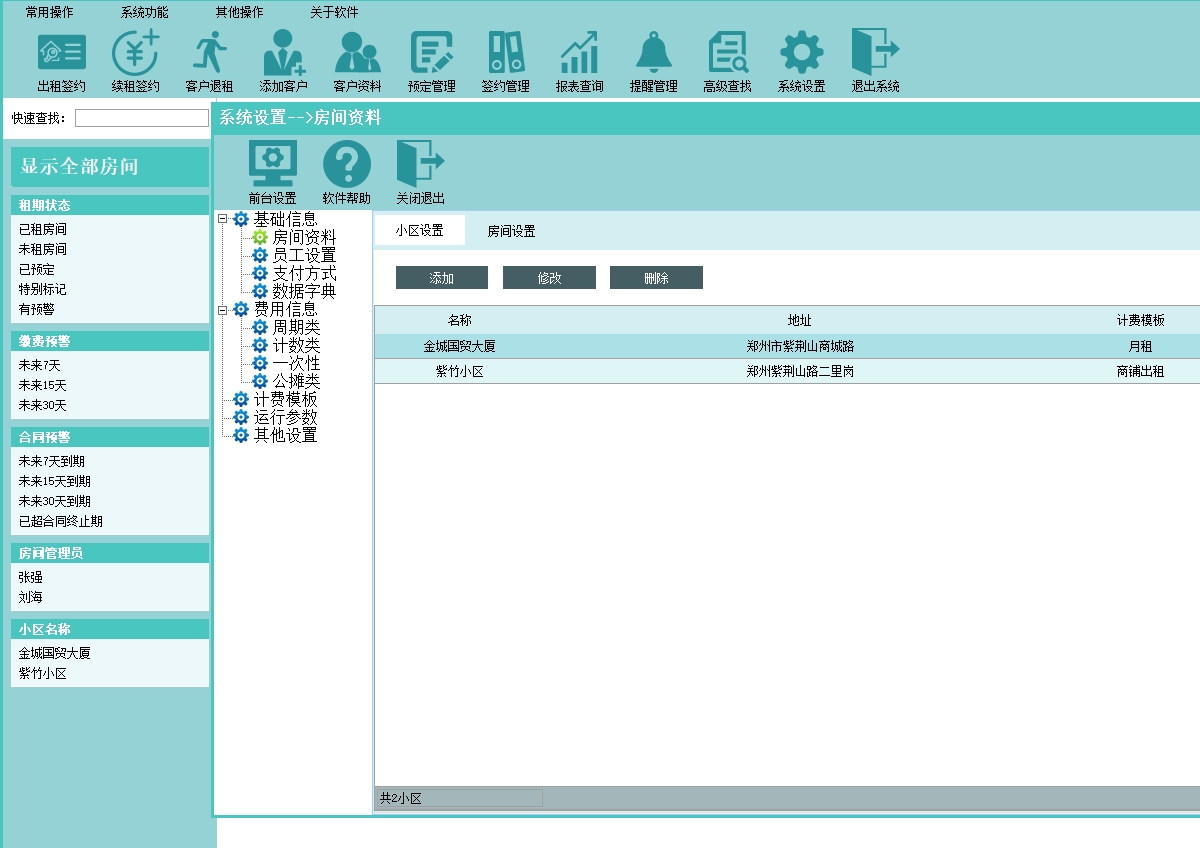Select 员工设置 in the settings tree
1200x848 pixels.
tap(304, 256)
